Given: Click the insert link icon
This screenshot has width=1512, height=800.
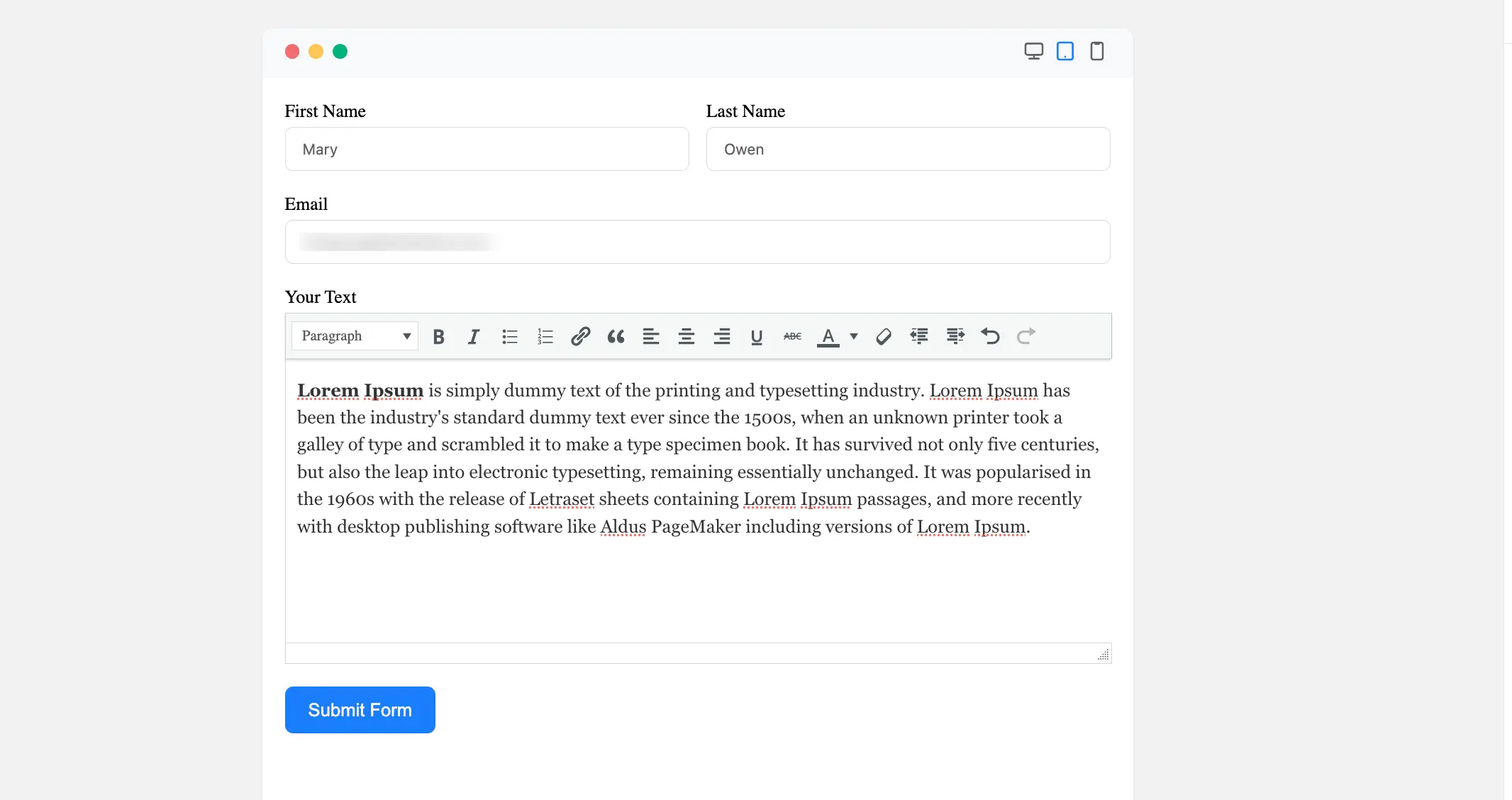Looking at the screenshot, I should (x=580, y=336).
